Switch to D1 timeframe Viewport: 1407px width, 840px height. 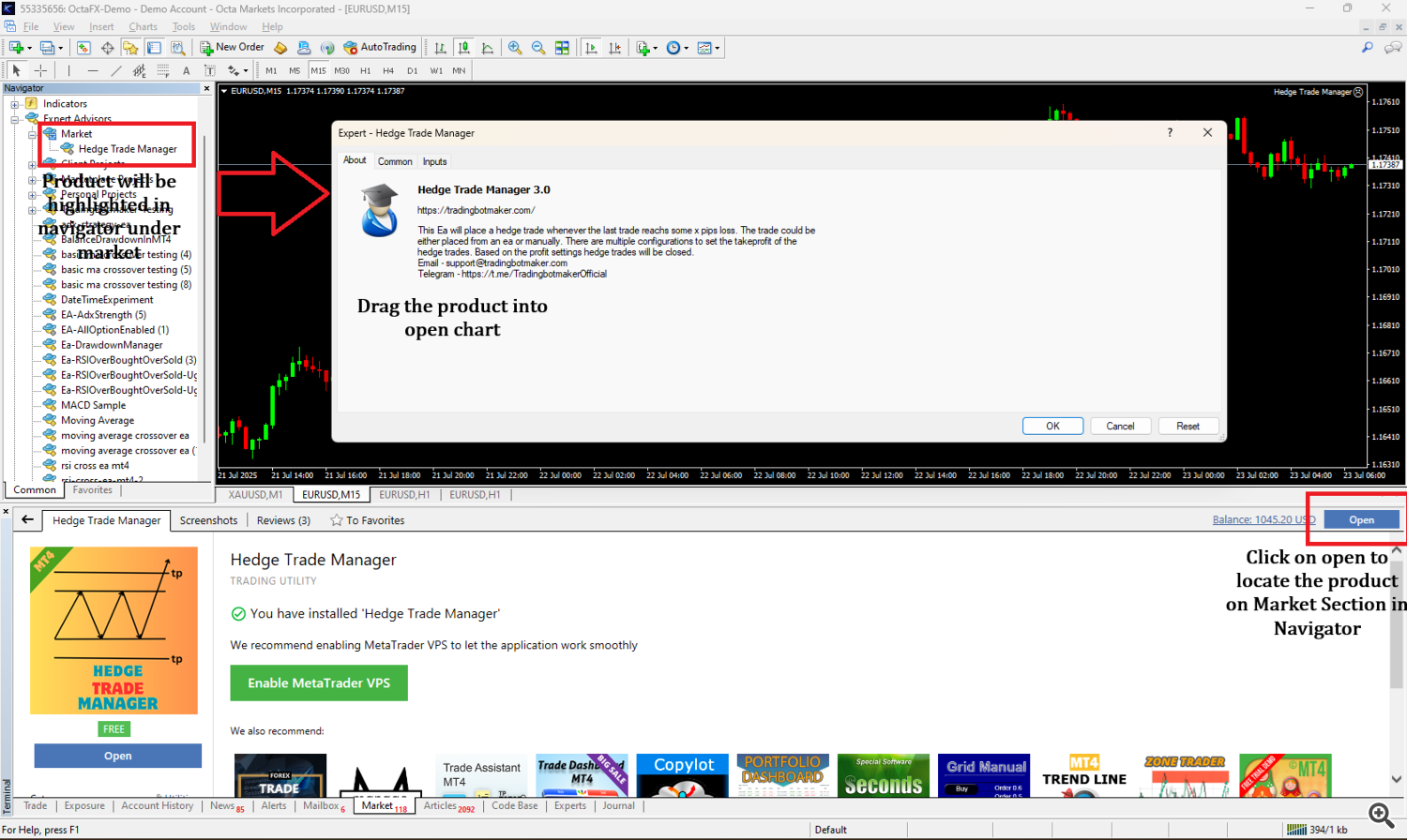point(412,70)
